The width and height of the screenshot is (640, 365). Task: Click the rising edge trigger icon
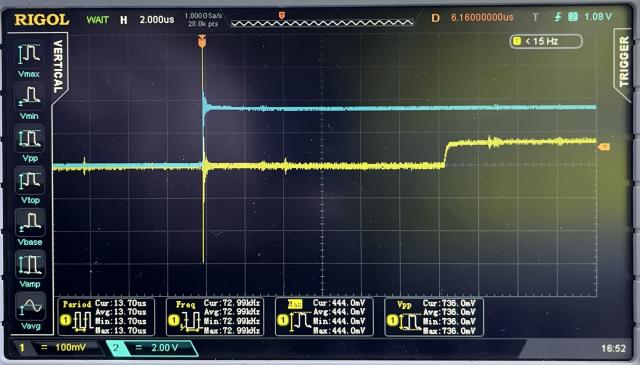point(558,17)
